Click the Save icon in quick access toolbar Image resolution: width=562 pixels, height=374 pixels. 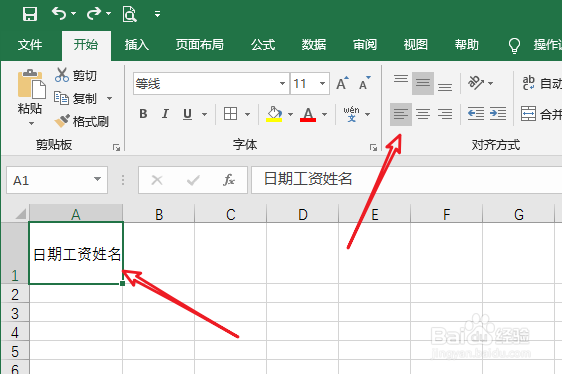click(x=30, y=14)
